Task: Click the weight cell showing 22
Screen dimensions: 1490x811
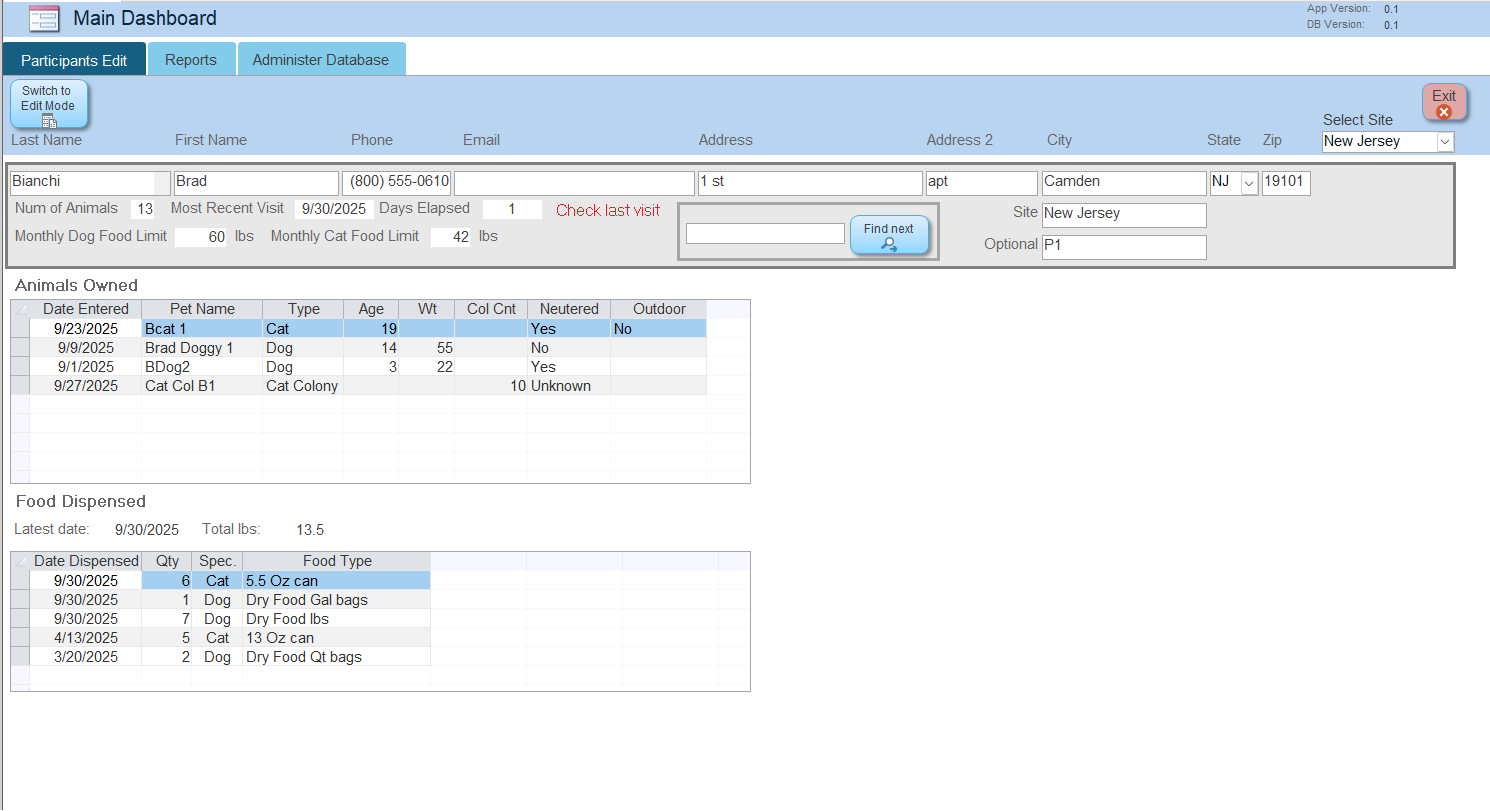Action: [427, 367]
